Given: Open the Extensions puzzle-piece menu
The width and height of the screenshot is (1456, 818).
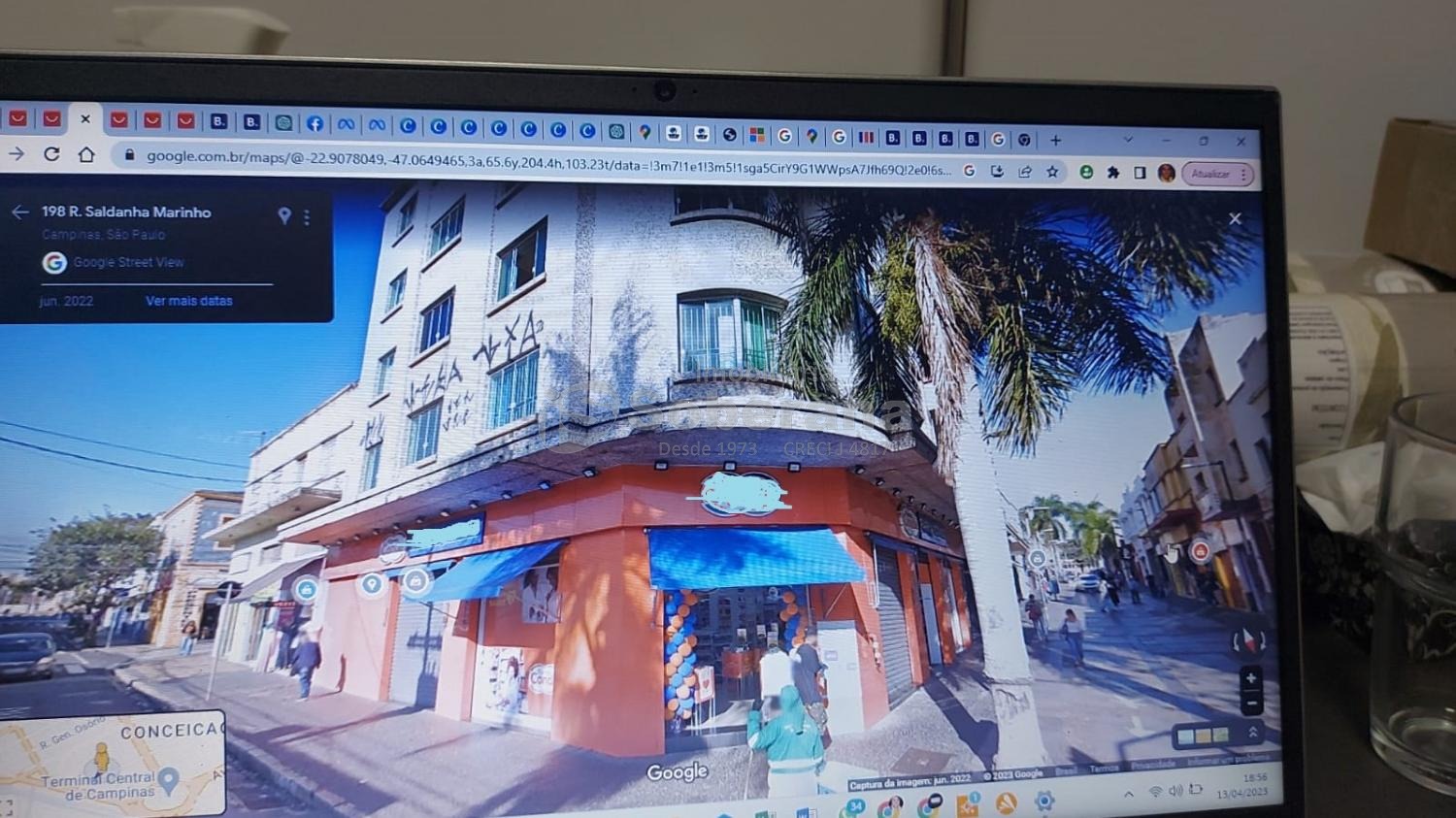Looking at the screenshot, I should pyautogui.click(x=1113, y=173).
